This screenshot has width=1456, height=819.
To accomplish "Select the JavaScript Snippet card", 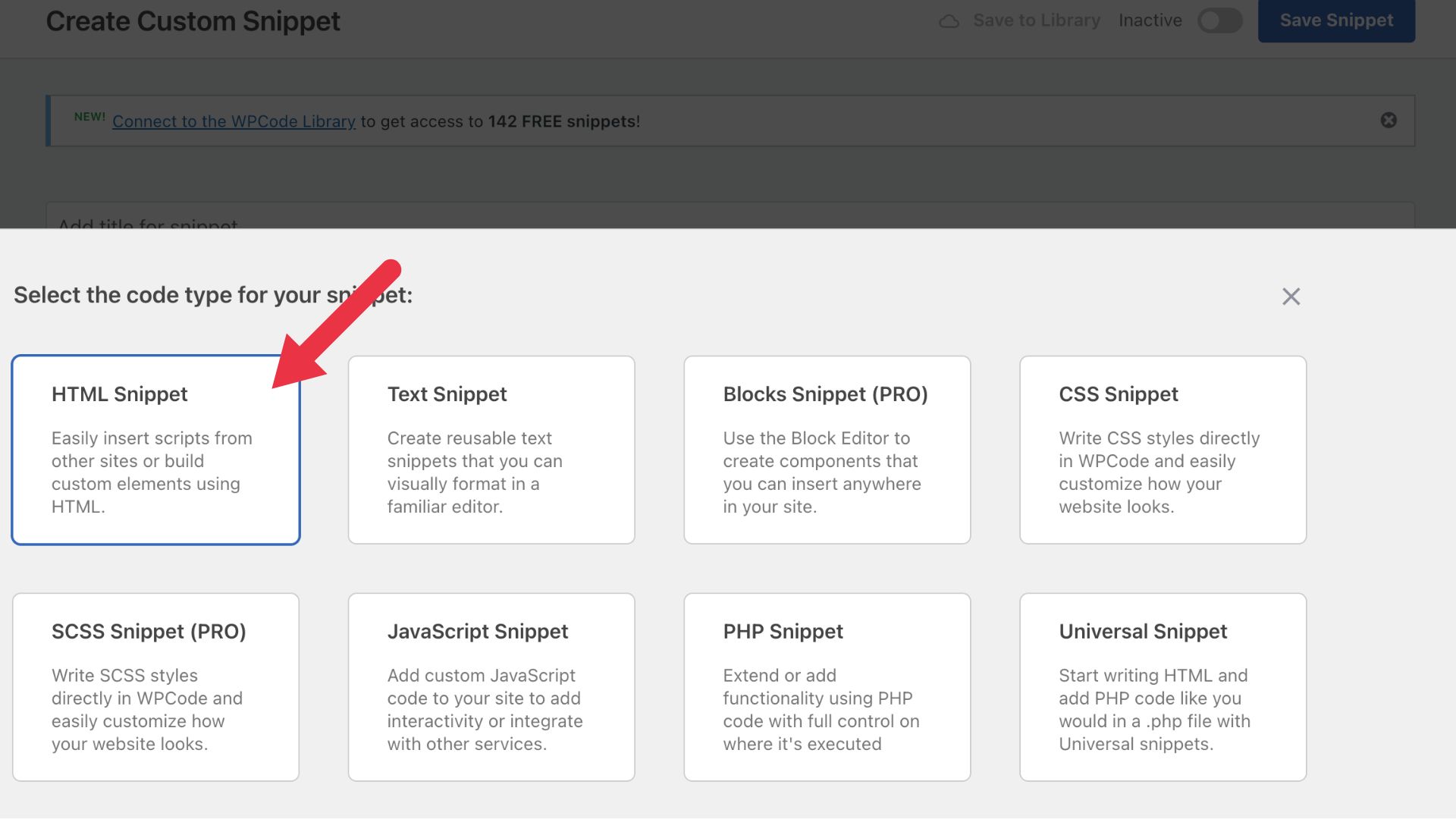I will pyautogui.click(x=491, y=687).
